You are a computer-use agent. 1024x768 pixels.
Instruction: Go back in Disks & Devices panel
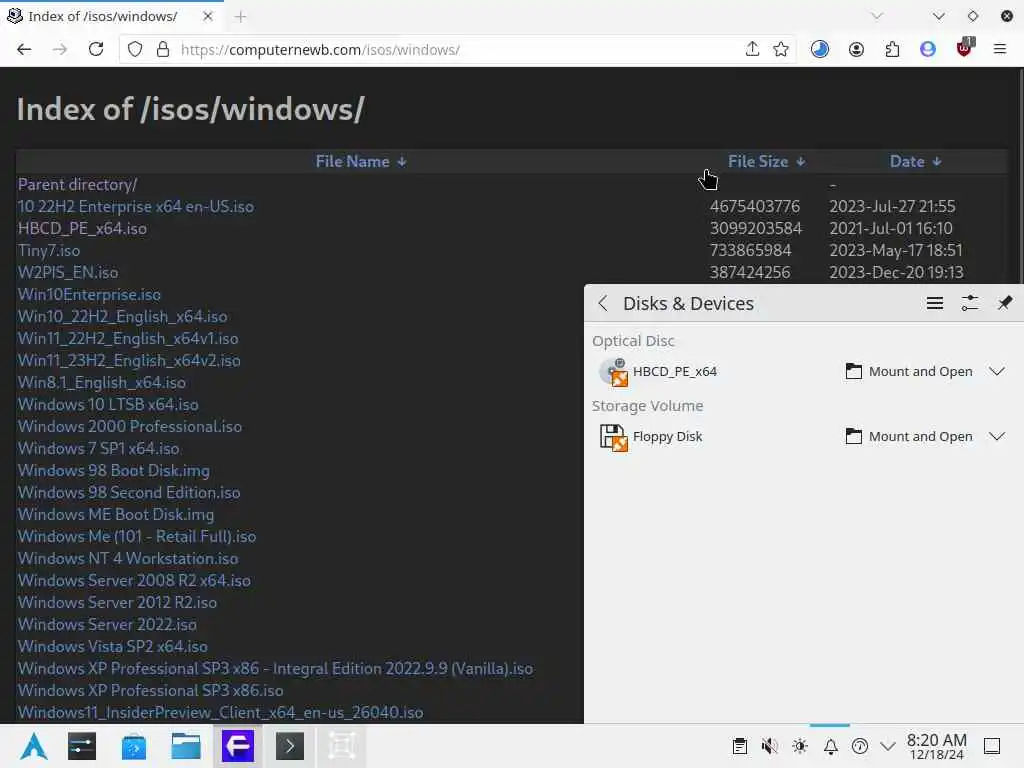603,304
